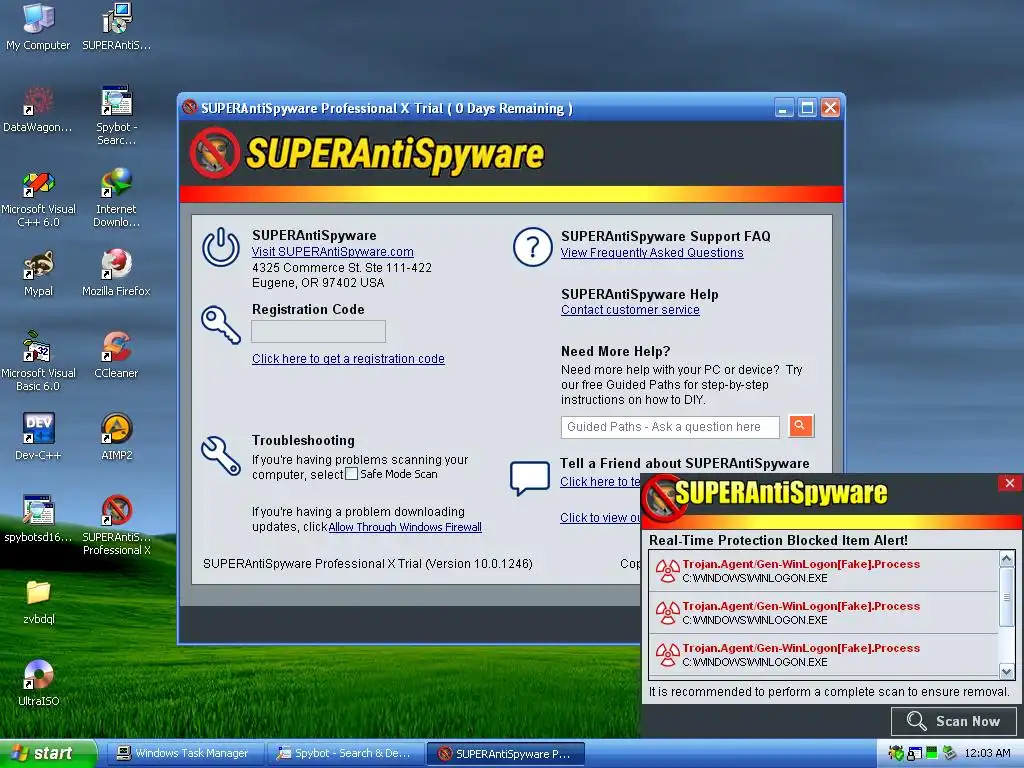Screen dimensions: 1024x768
Task: Focus the Registration Code input field
Action: [319, 332]
